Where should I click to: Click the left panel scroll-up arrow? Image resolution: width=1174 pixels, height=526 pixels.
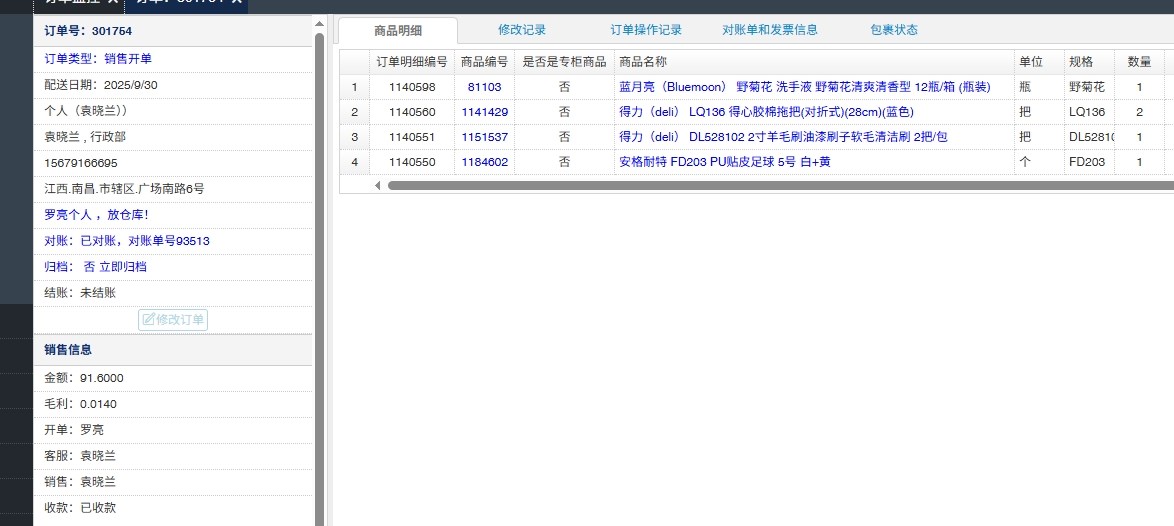tap(319, 23)
